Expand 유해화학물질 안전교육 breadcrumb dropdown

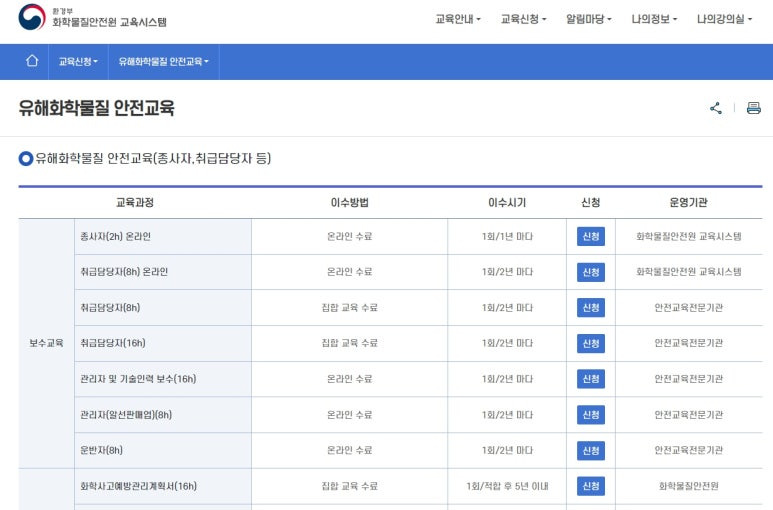(x=164, y=62)
